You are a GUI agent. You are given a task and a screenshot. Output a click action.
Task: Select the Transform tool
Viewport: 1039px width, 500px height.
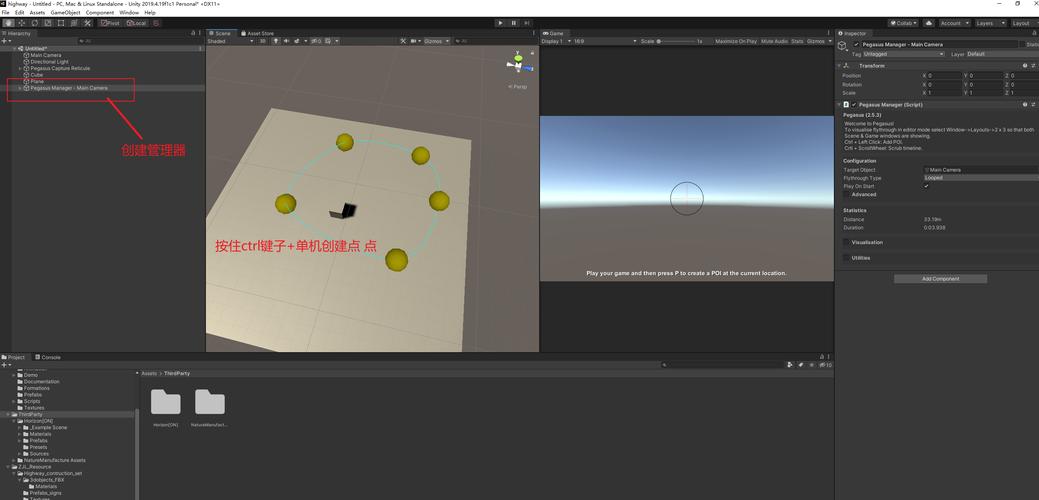click(x=74, y=23)
